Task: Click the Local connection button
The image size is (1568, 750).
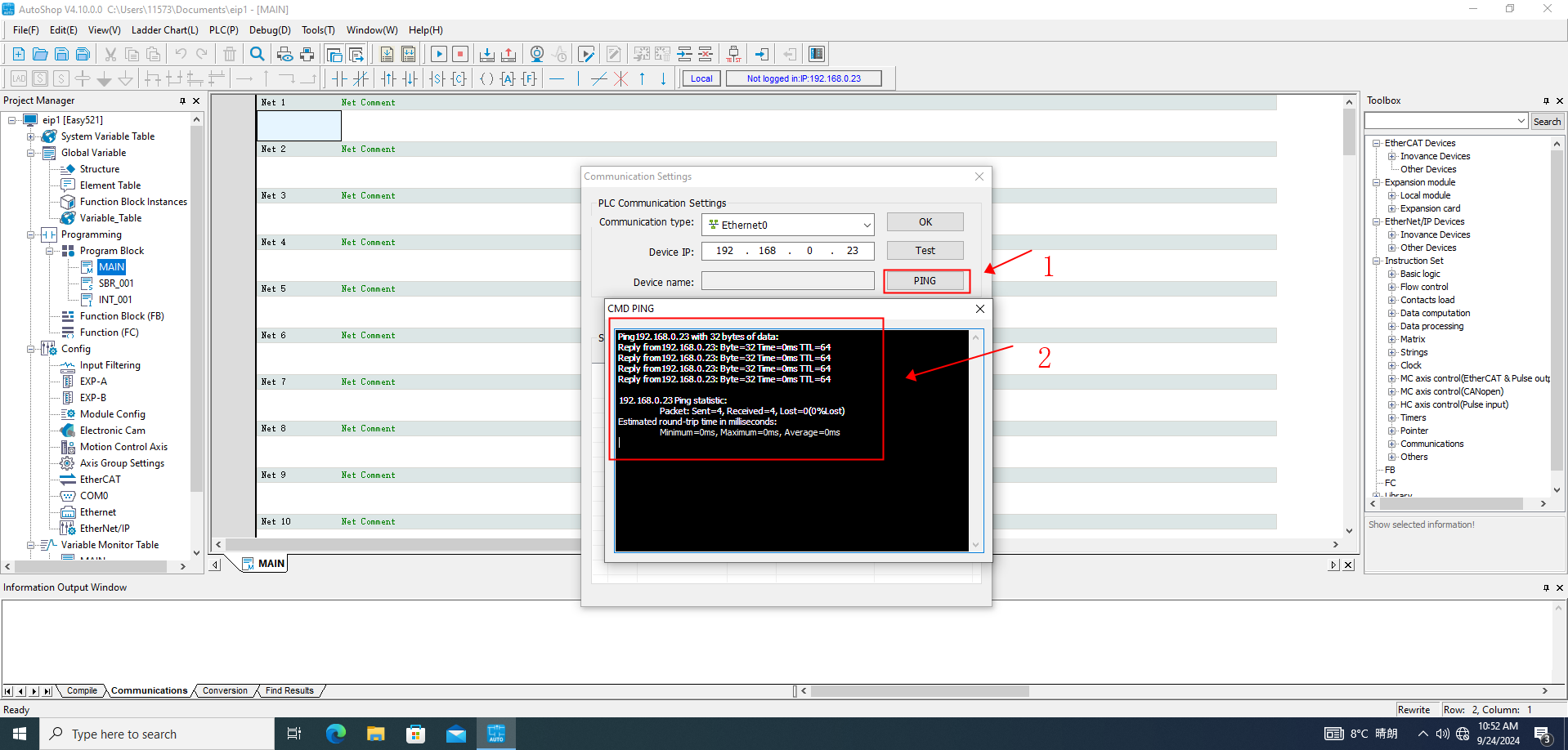Action: (x=701, y=78)
